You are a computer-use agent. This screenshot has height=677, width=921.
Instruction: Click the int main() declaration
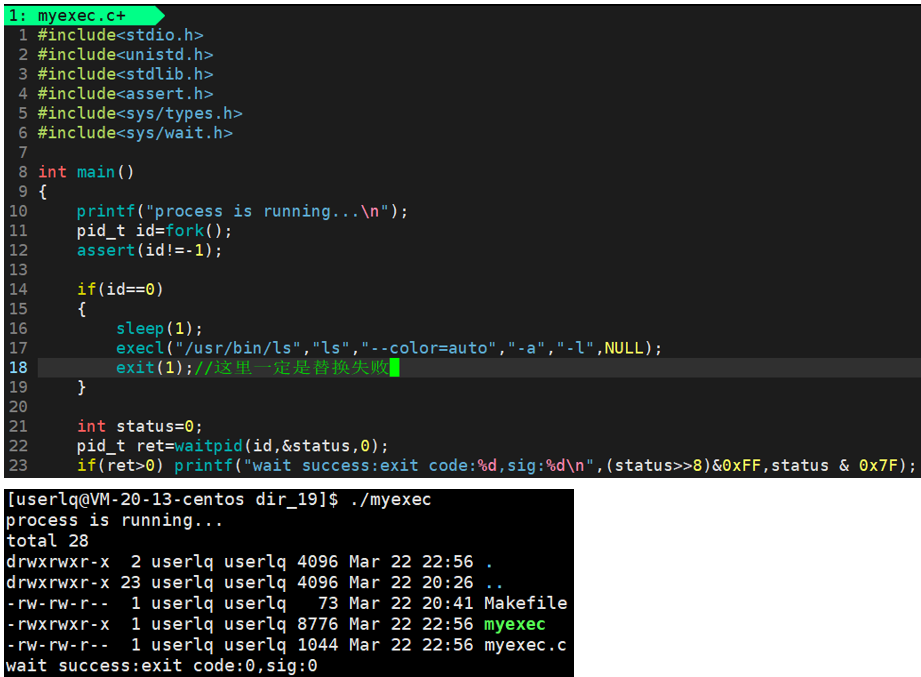tap(86, 172)
